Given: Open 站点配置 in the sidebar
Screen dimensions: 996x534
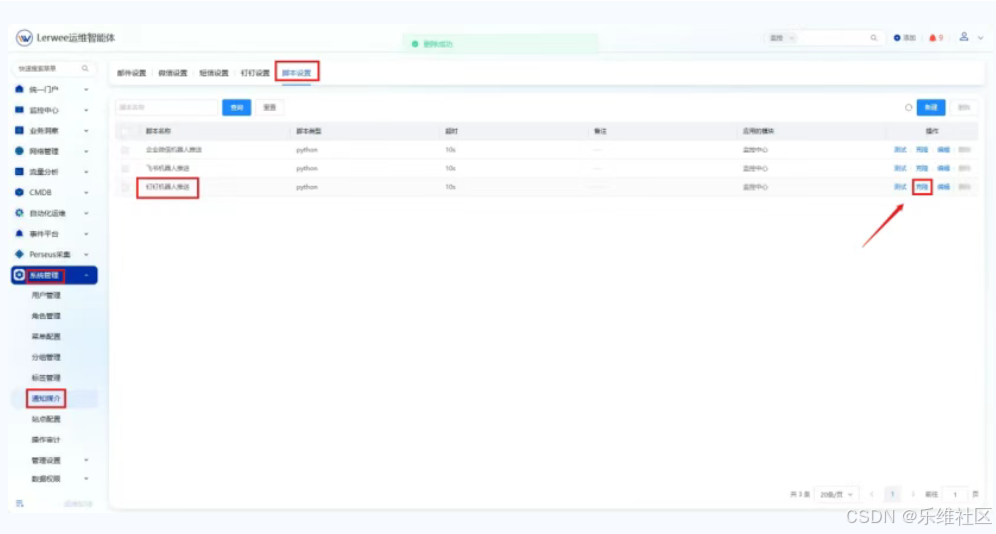Looking at the screenshot, I should point(46,419).
